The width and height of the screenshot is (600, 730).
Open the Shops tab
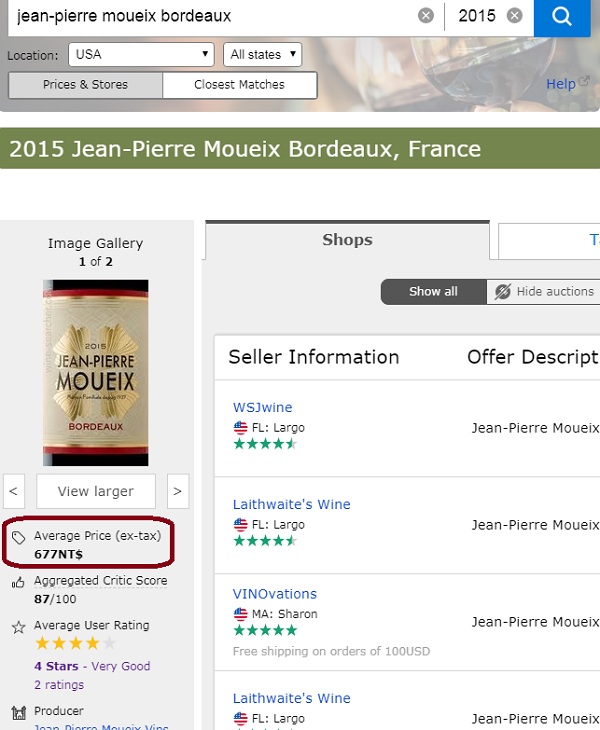point(347,240)
